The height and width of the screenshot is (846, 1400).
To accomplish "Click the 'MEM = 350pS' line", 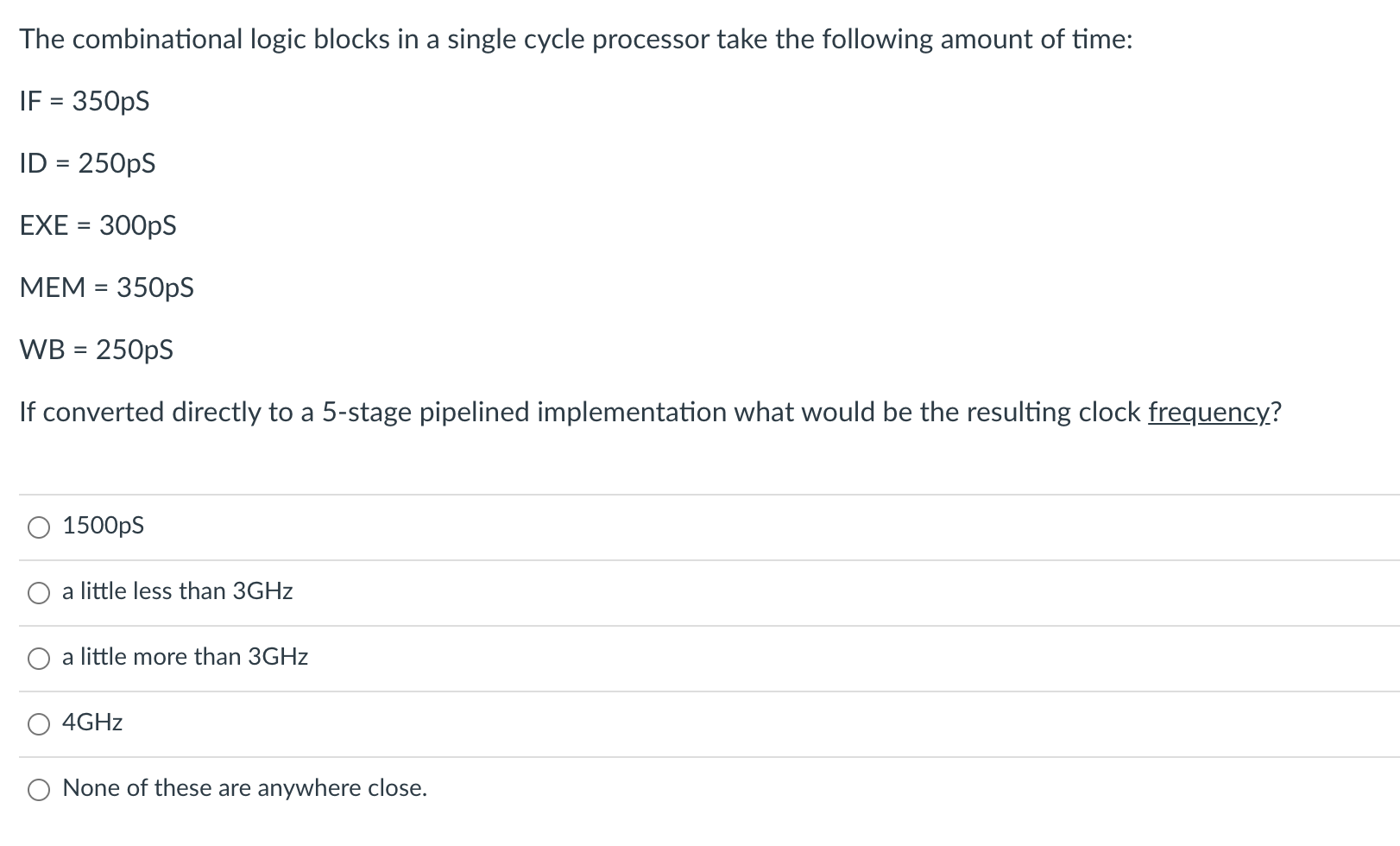I will click(105, 287).
